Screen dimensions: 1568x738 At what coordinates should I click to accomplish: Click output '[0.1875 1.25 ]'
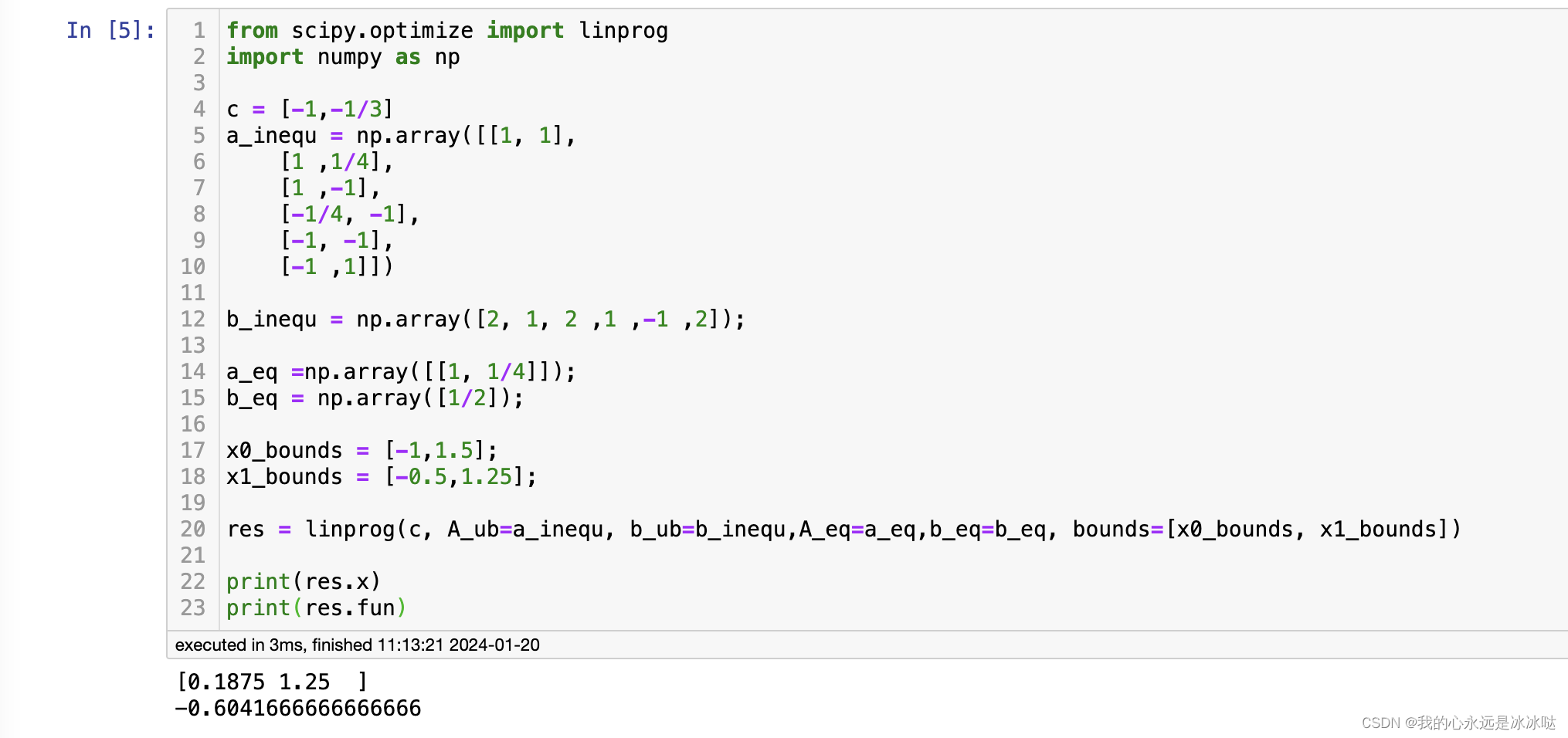click(x=272, y=682)
